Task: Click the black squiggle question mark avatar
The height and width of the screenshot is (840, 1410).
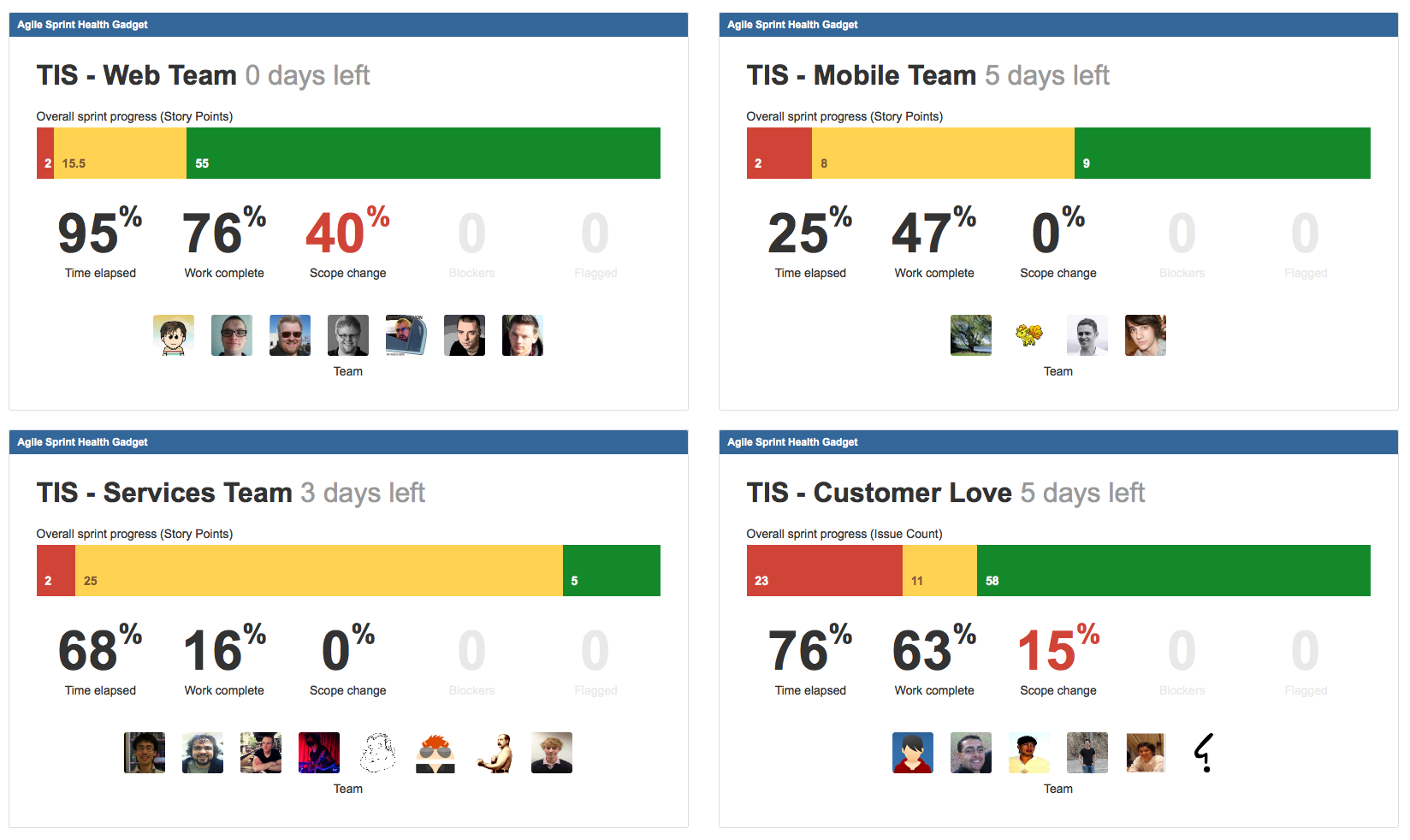Action: [1204, 753]
